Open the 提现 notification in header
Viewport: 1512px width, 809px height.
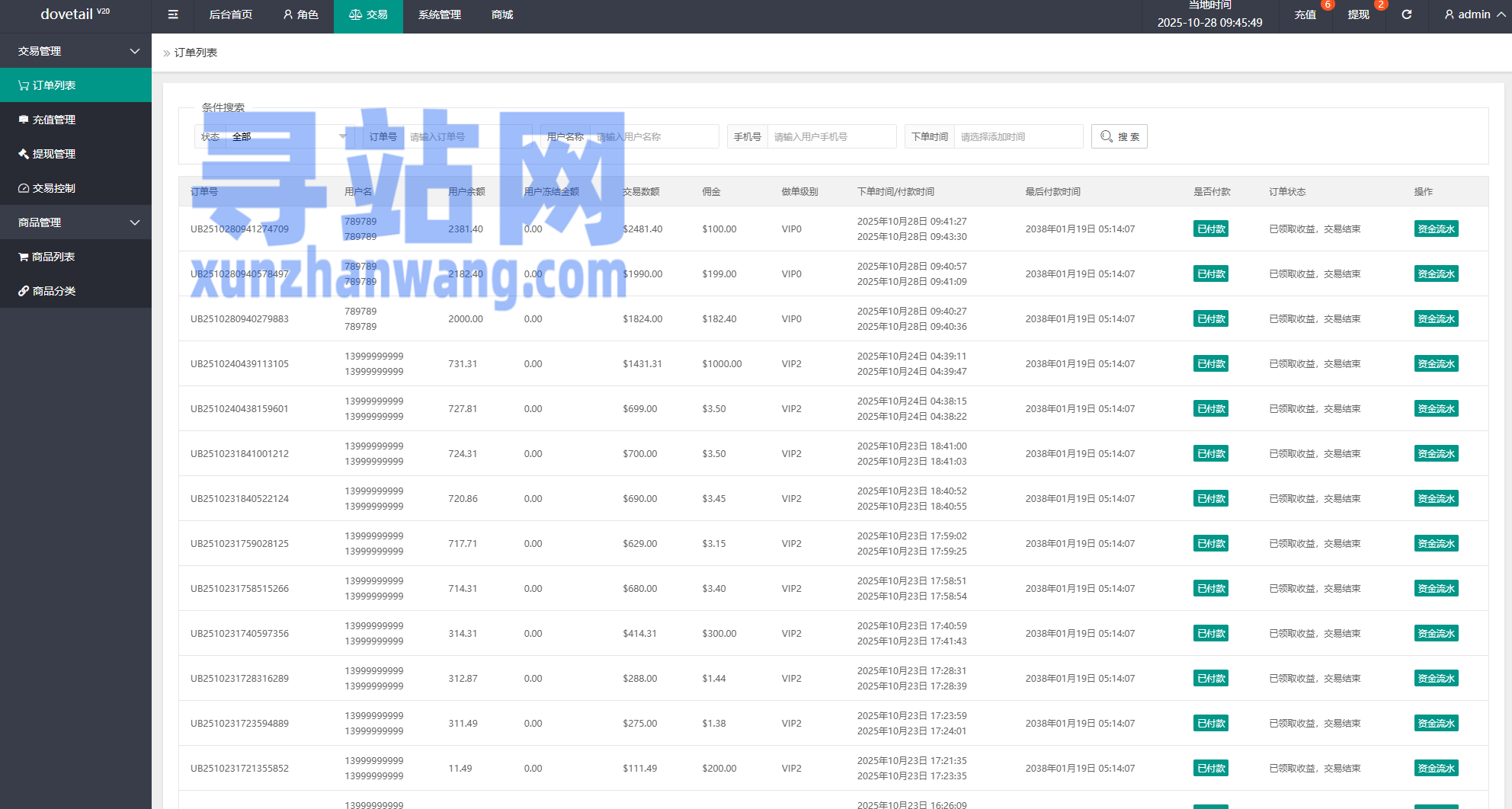(x=1358, y=14)
